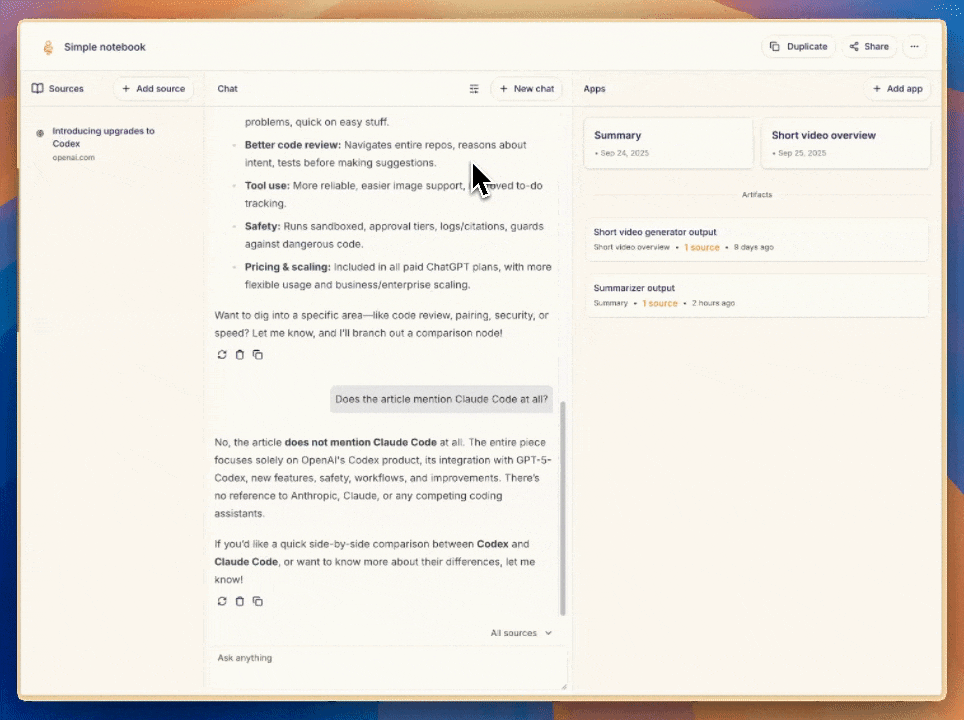Click the Sep 25, 2025 date
Screen dimensions: 964x720
coord(802,153)
